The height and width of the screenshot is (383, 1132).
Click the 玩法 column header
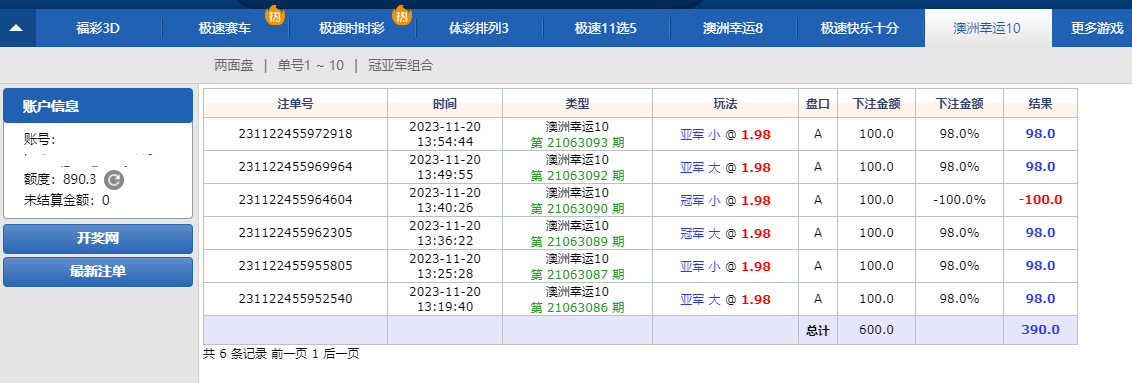coord(725,104)
